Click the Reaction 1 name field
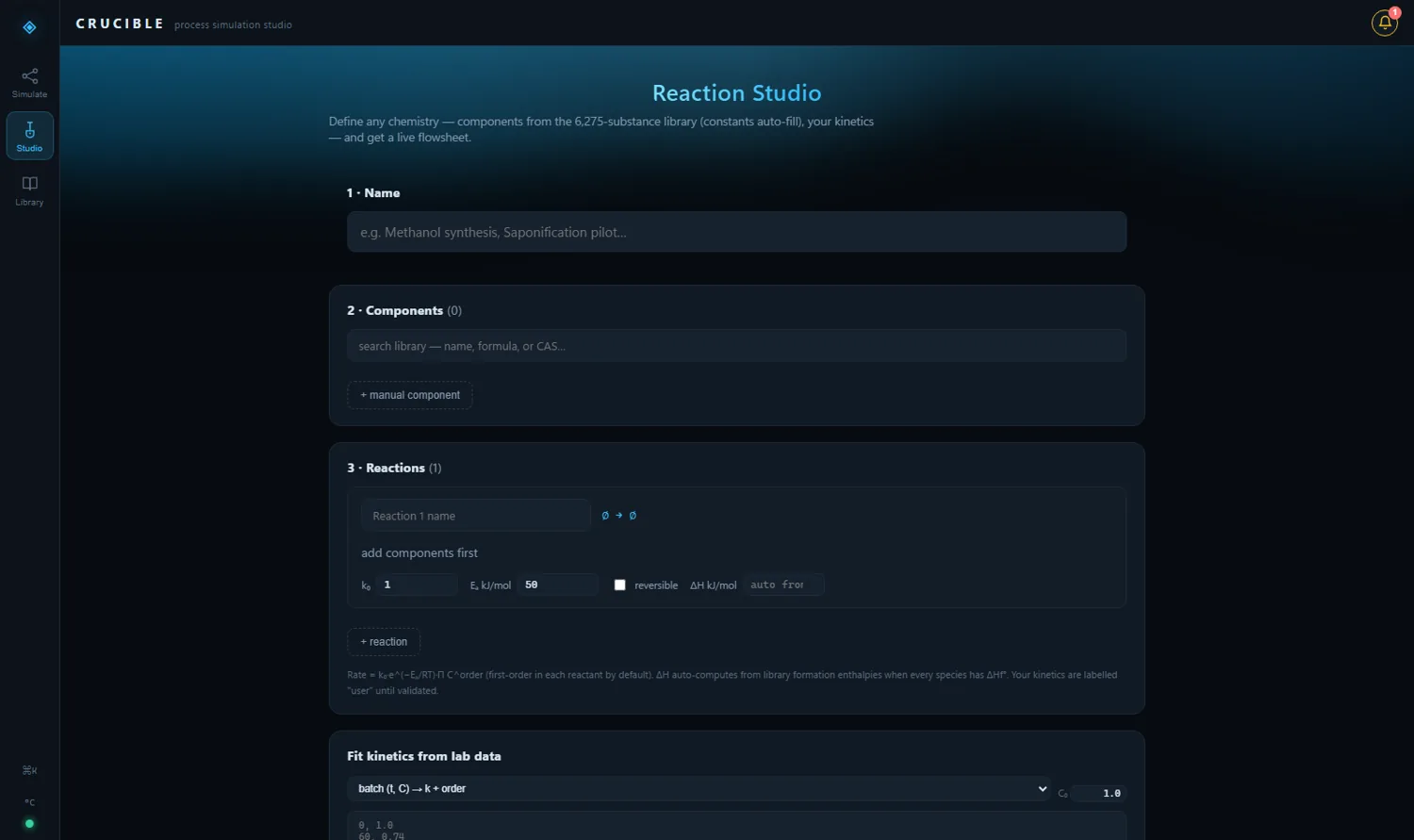This screenshot has height=840, width=1414. [x=475, y=516]
